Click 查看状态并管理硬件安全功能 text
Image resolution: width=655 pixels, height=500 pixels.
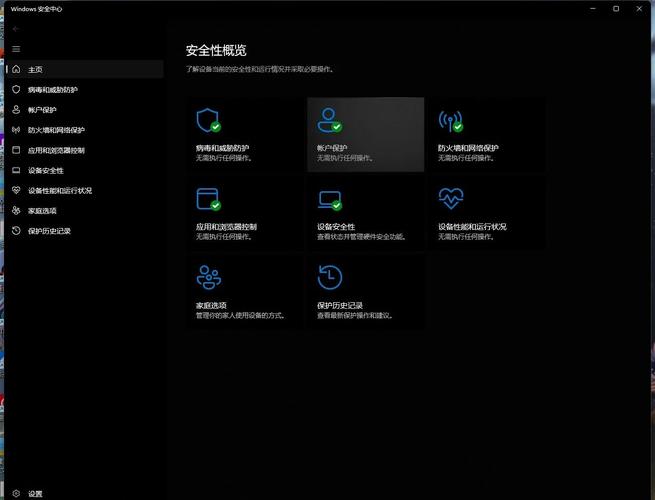coord(361,236)
